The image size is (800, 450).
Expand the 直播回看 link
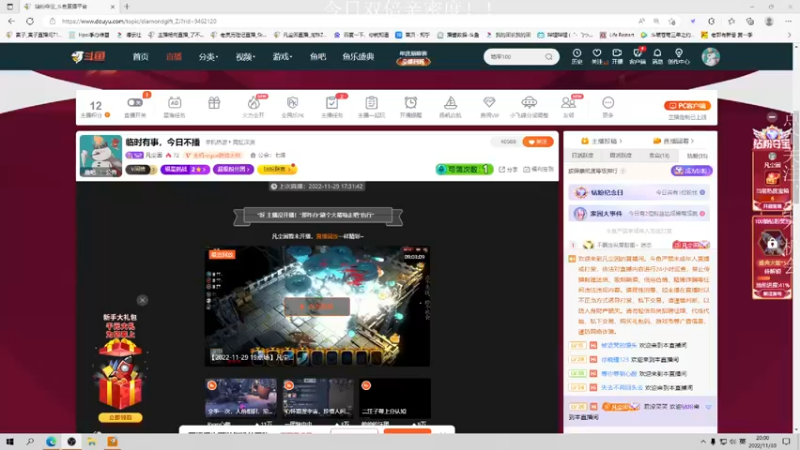tap(673, 141)
